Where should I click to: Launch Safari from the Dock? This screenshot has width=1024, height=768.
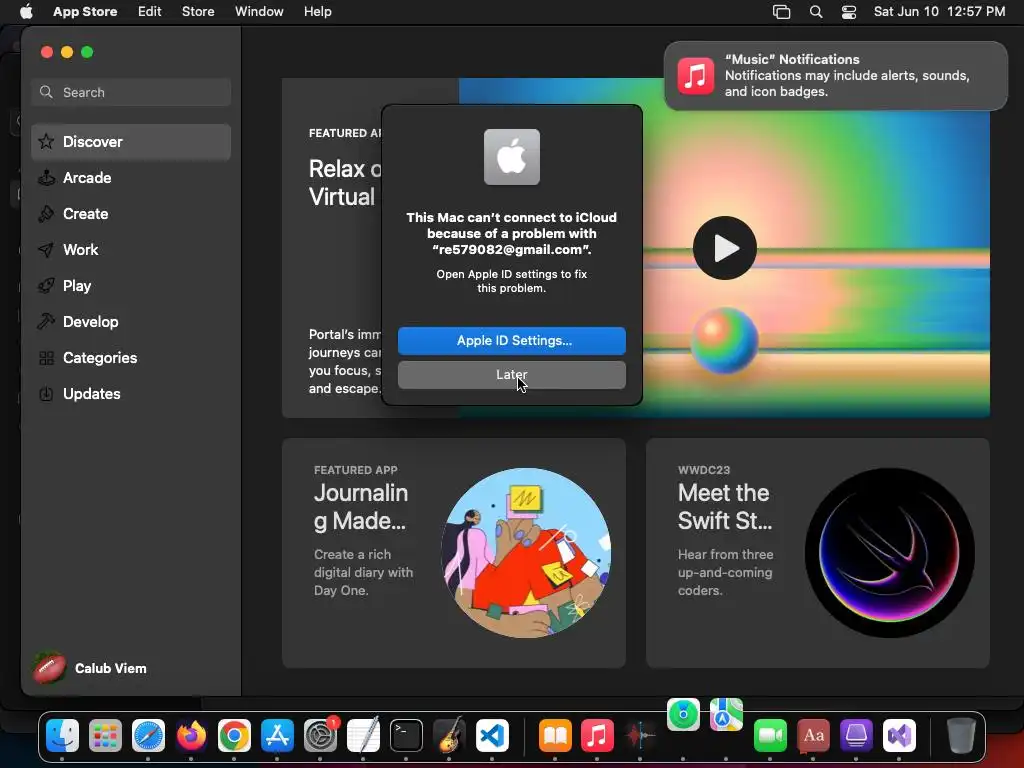[x=148, y=735]
